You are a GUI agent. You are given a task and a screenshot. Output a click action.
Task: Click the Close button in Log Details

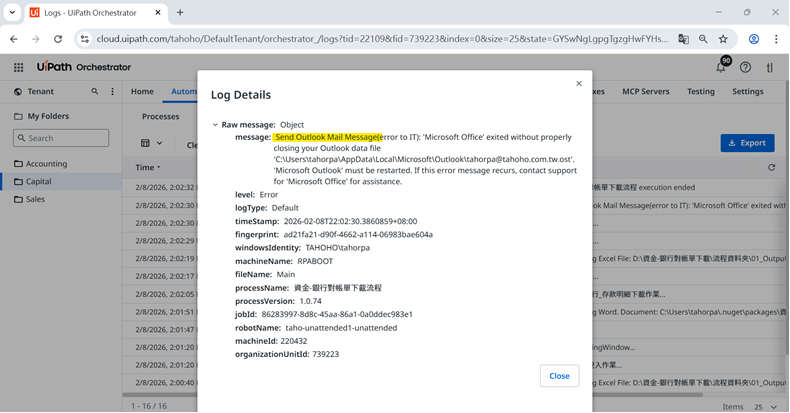(x=559, y=376)
